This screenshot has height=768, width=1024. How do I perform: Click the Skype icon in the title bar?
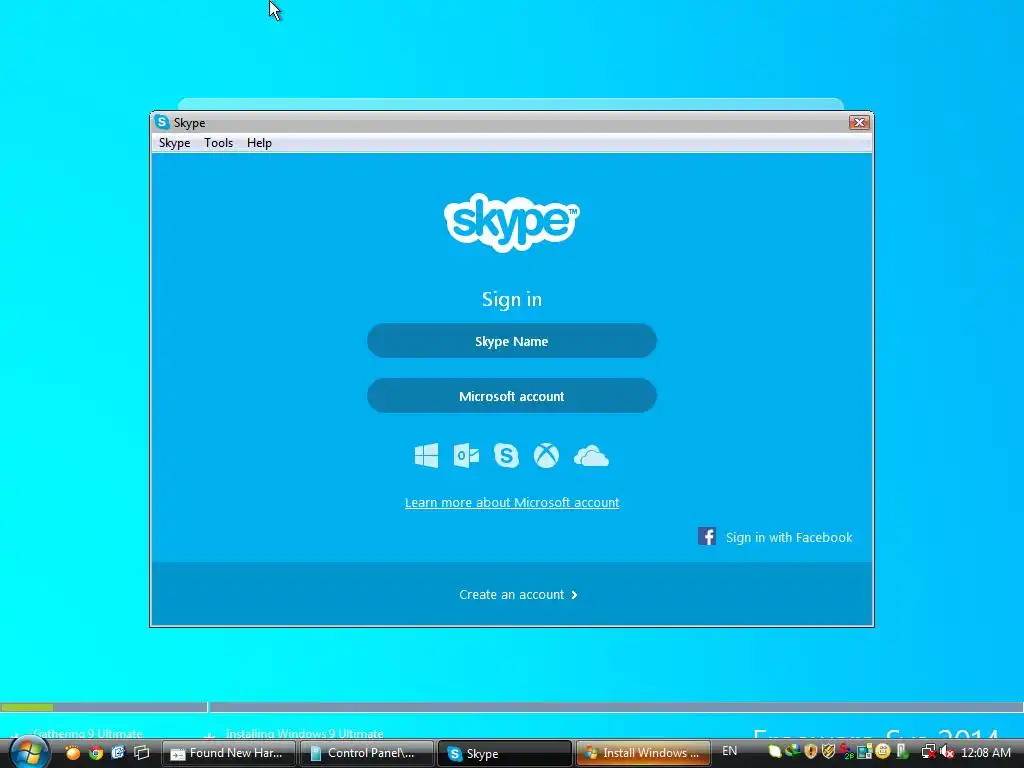click(162, 122)
